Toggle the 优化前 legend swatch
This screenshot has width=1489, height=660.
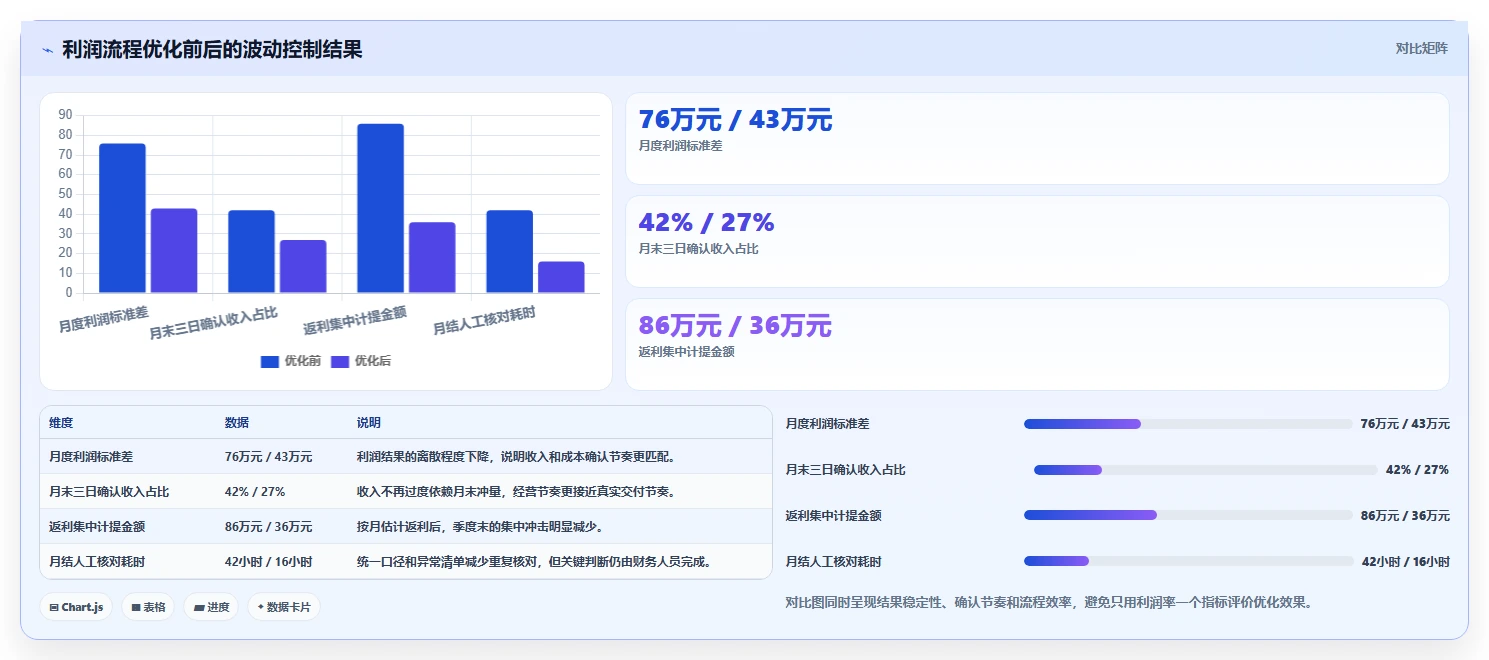[x=269, y=361]
